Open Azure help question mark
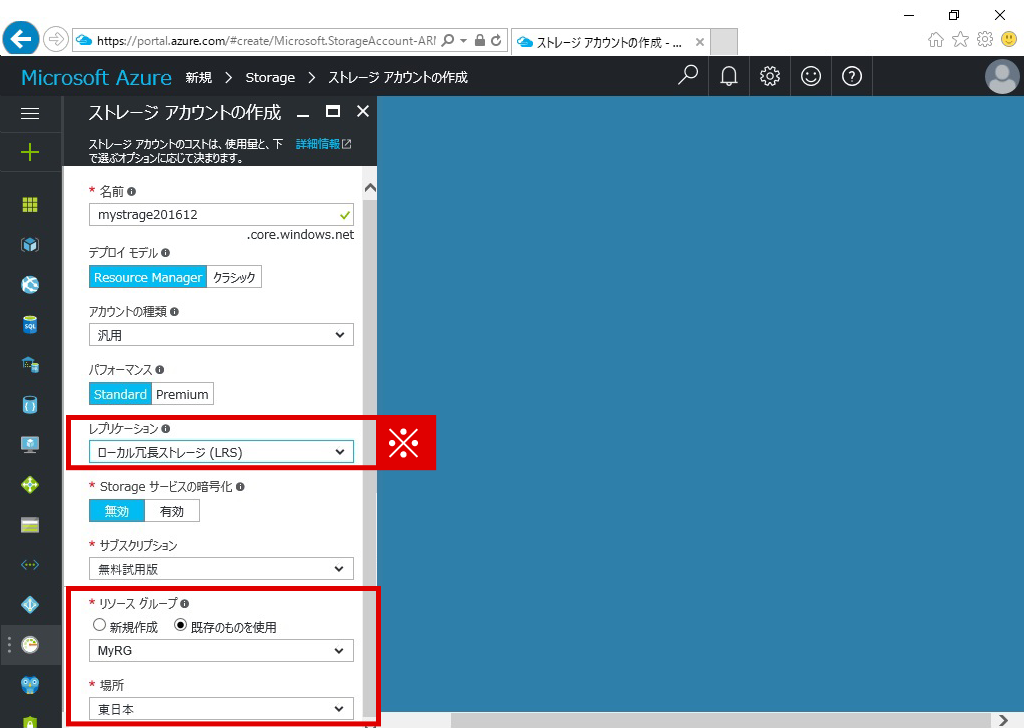This screenshot has height=728, width=1024. (852, 76)
